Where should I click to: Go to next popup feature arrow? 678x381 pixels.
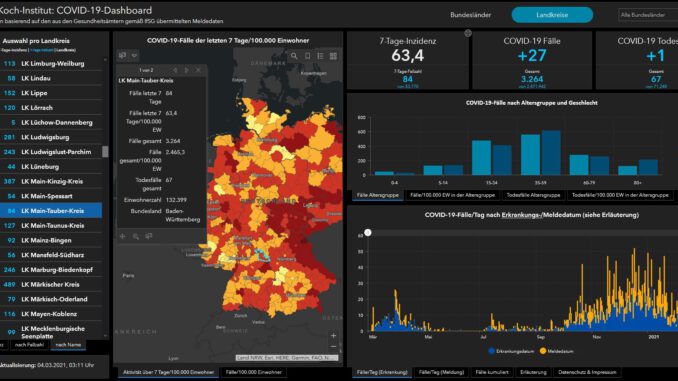click(x=187, y=70)
